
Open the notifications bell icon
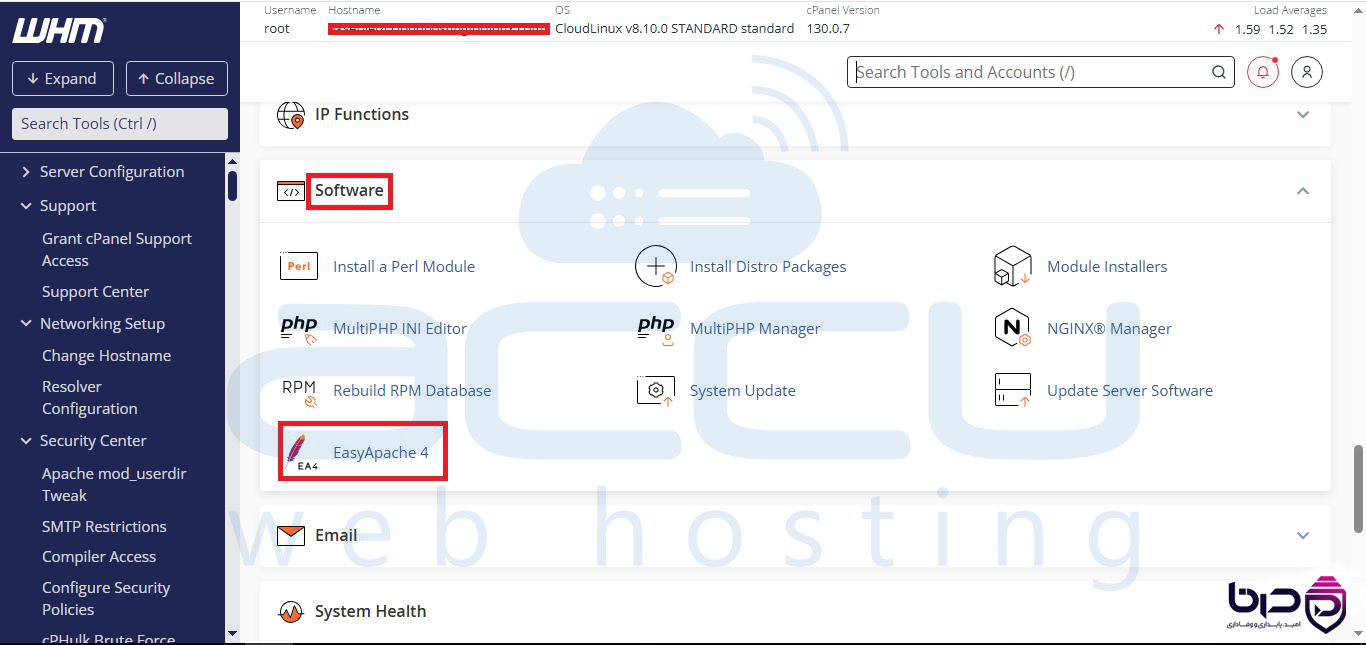click(1263, 72)
